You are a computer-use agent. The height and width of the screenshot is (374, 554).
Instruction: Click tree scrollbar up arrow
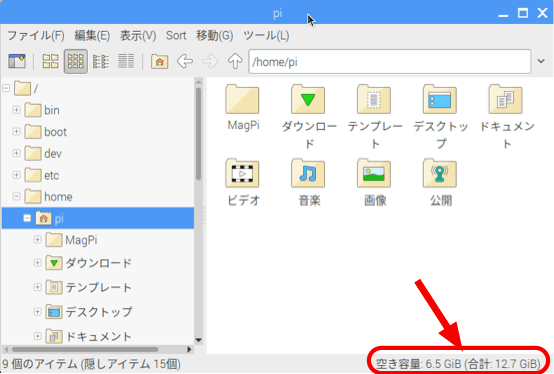(x=199, y=82)
